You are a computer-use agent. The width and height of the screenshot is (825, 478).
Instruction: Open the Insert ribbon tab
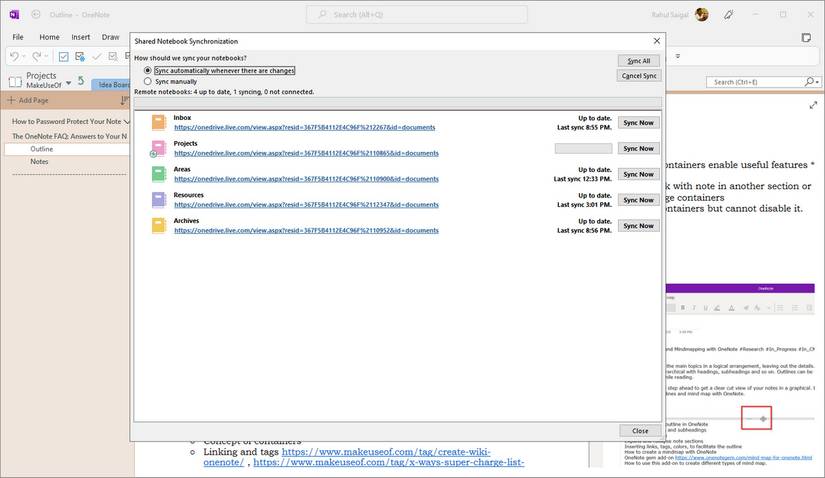(x=81, y=37)
